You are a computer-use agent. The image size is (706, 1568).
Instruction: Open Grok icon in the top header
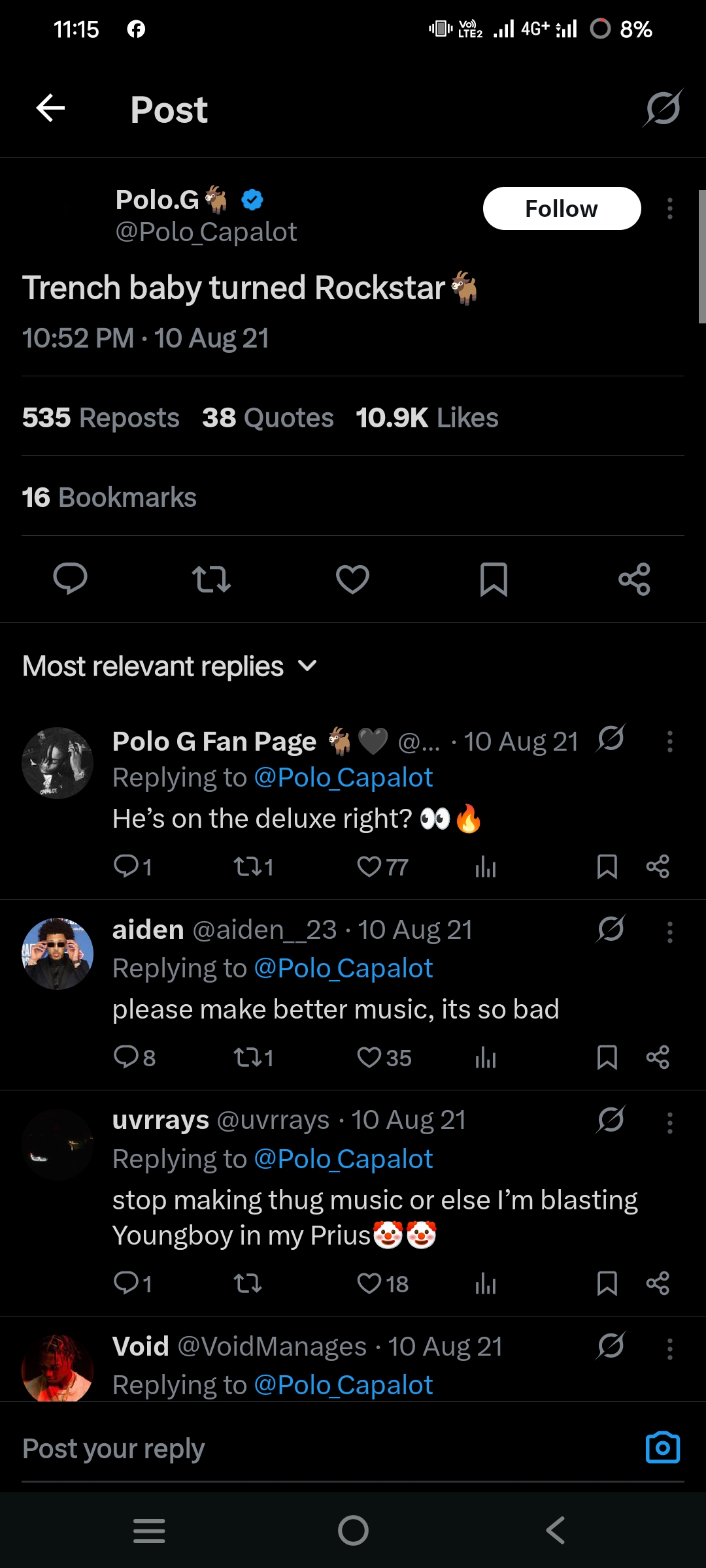pyautogui.click(x=663, y=108)
